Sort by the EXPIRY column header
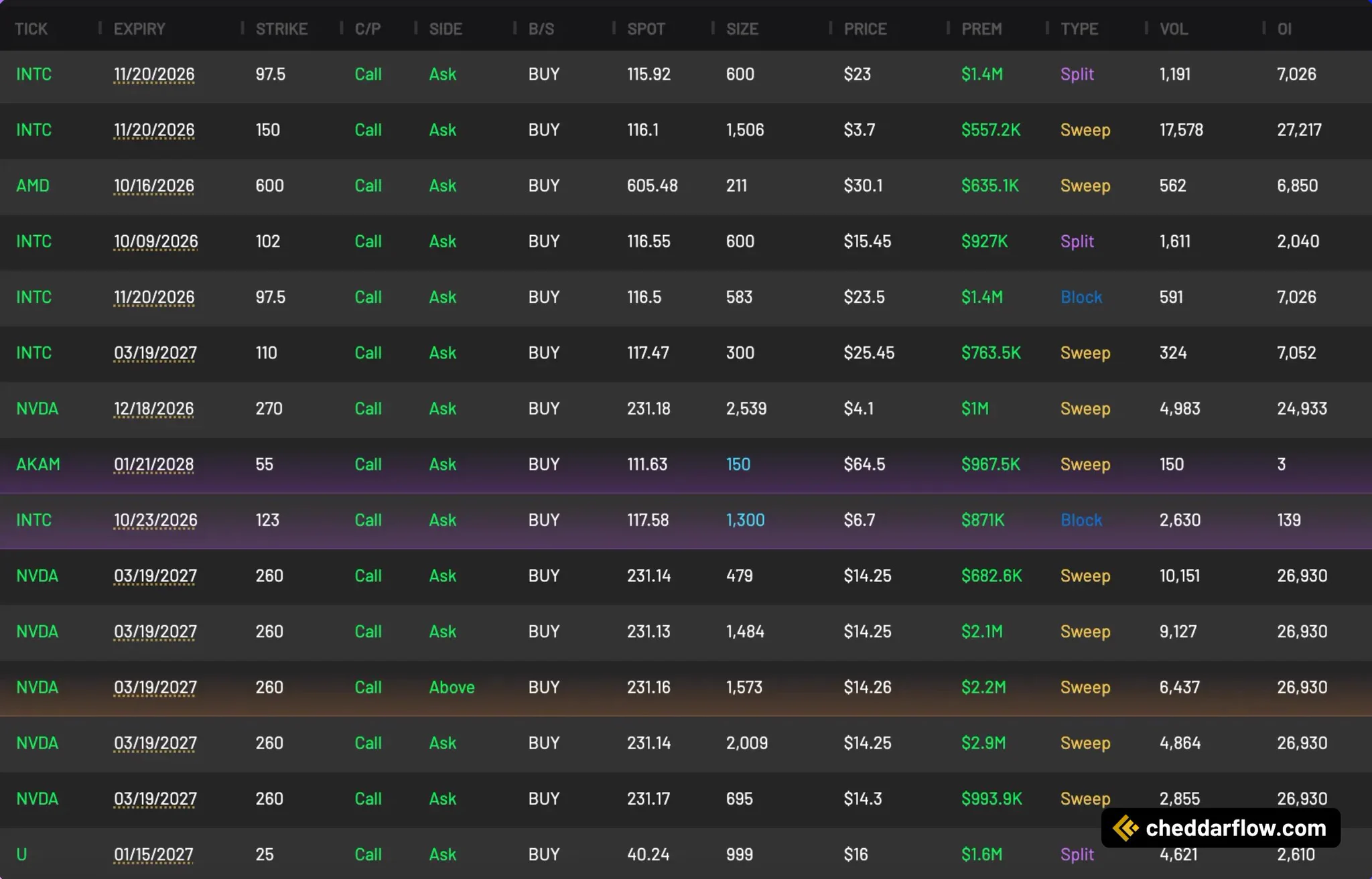The height and width of the screenshot is (879, 1372). point(139,29)
